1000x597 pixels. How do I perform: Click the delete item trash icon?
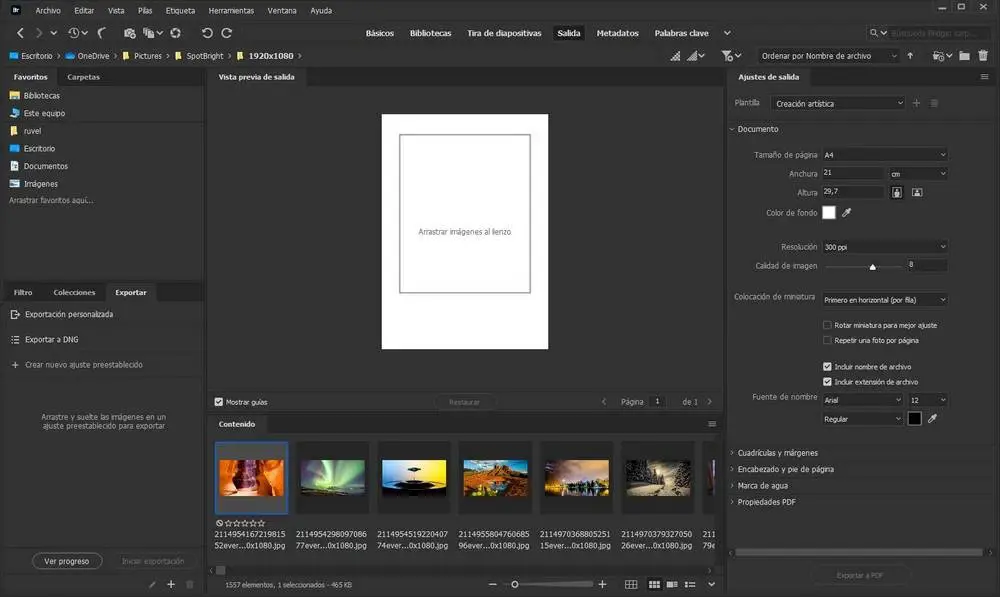[983, 56]
